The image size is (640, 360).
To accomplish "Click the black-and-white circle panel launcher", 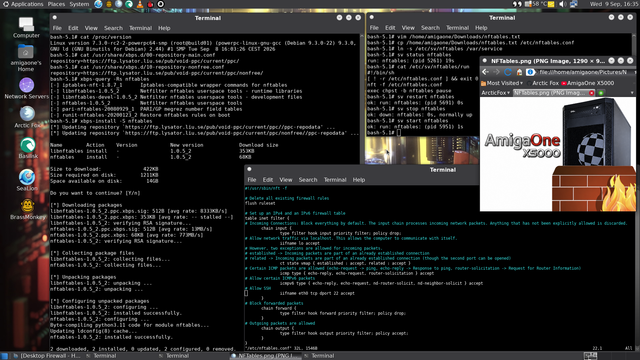I will click(x=160, y=4).
